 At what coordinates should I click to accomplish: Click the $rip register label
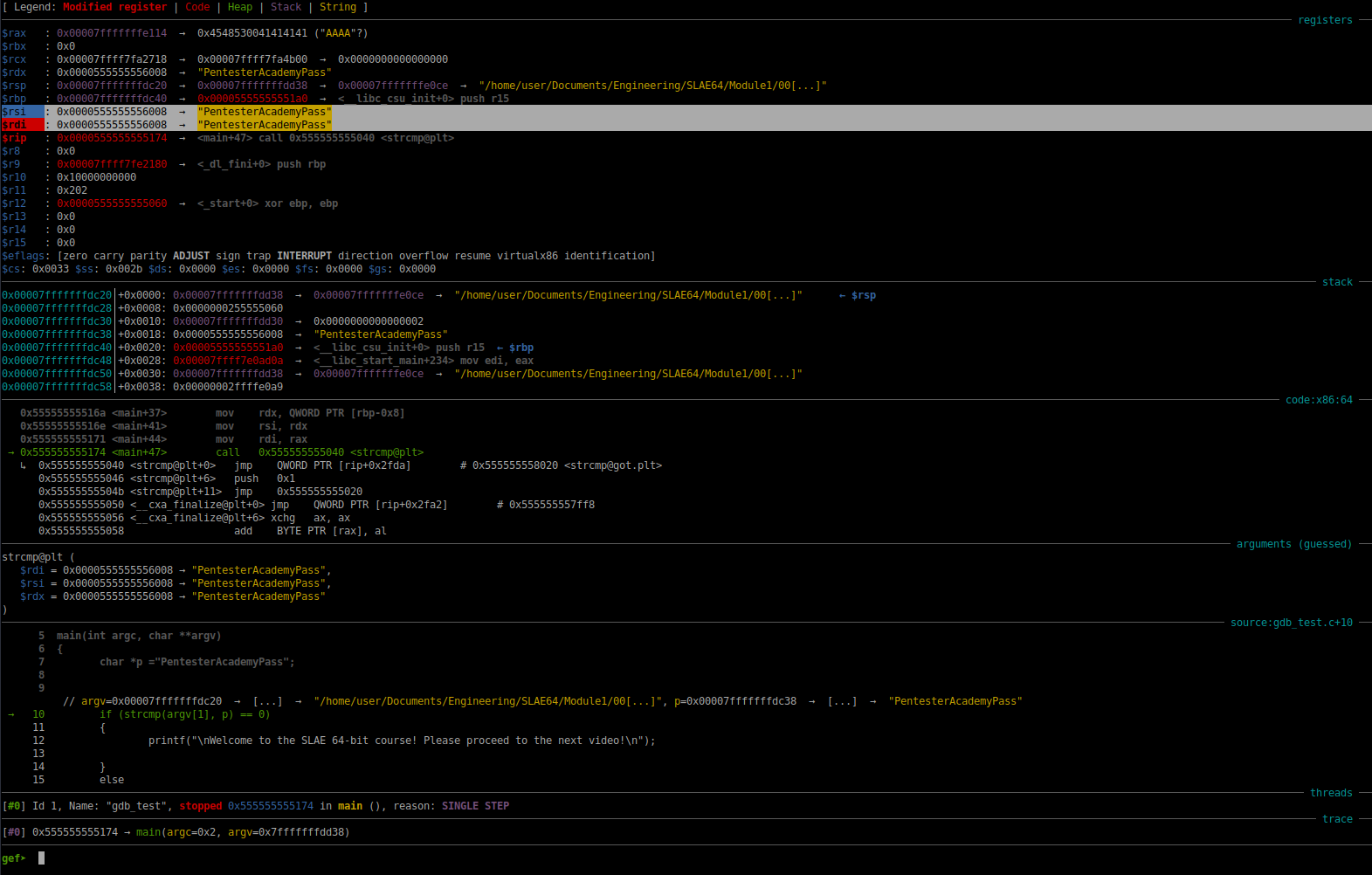tap(14, 138)
